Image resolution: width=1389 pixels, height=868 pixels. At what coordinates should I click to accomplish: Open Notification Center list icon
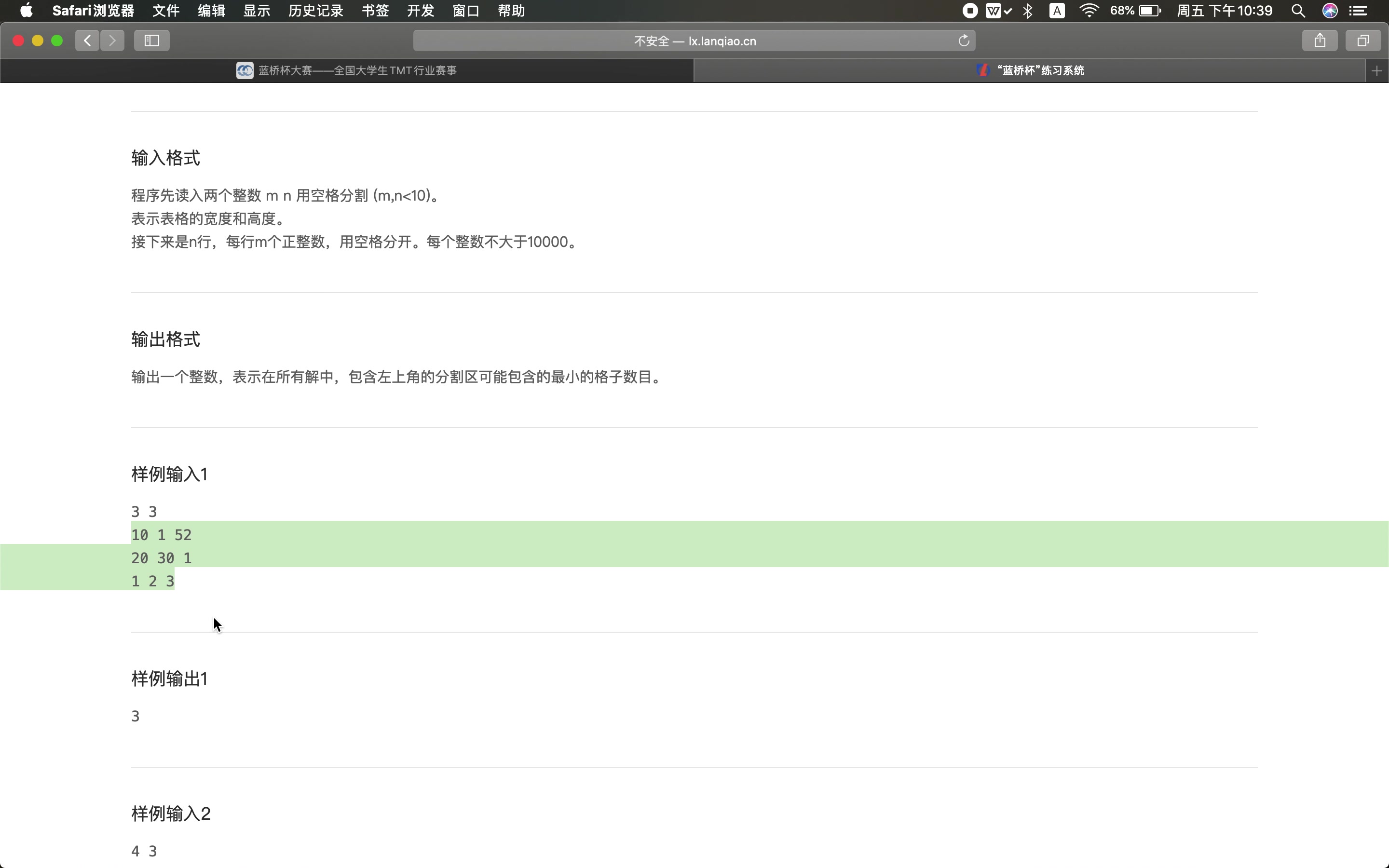click(1358, 10)
